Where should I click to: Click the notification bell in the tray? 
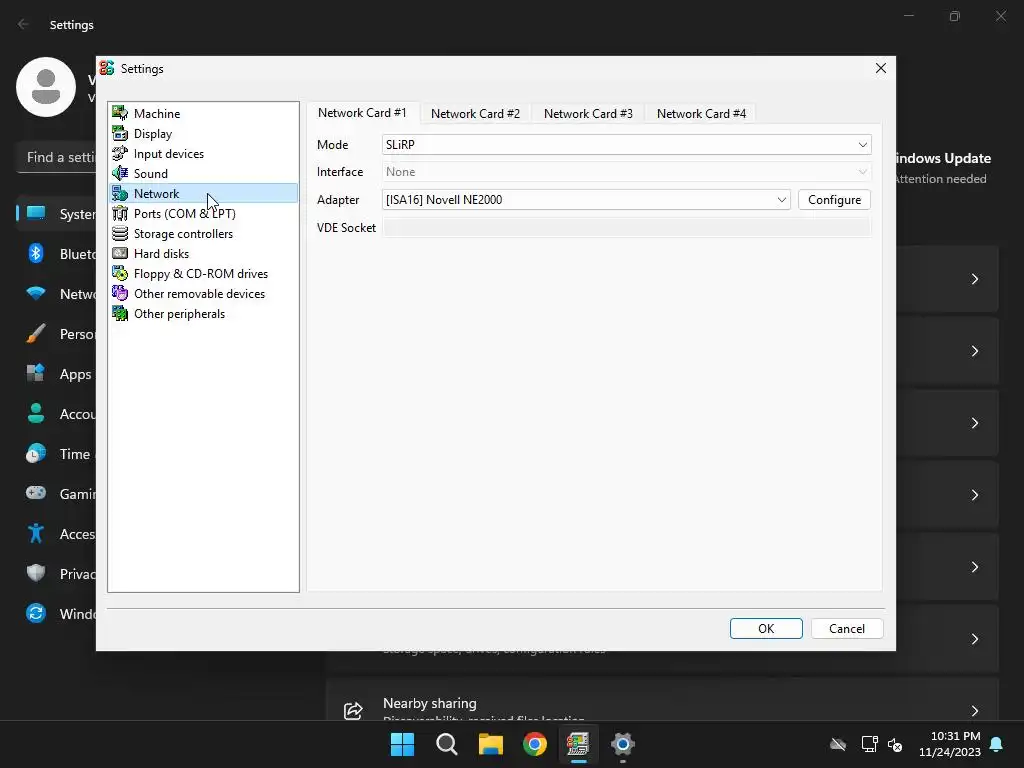click(x=997, y=744)
